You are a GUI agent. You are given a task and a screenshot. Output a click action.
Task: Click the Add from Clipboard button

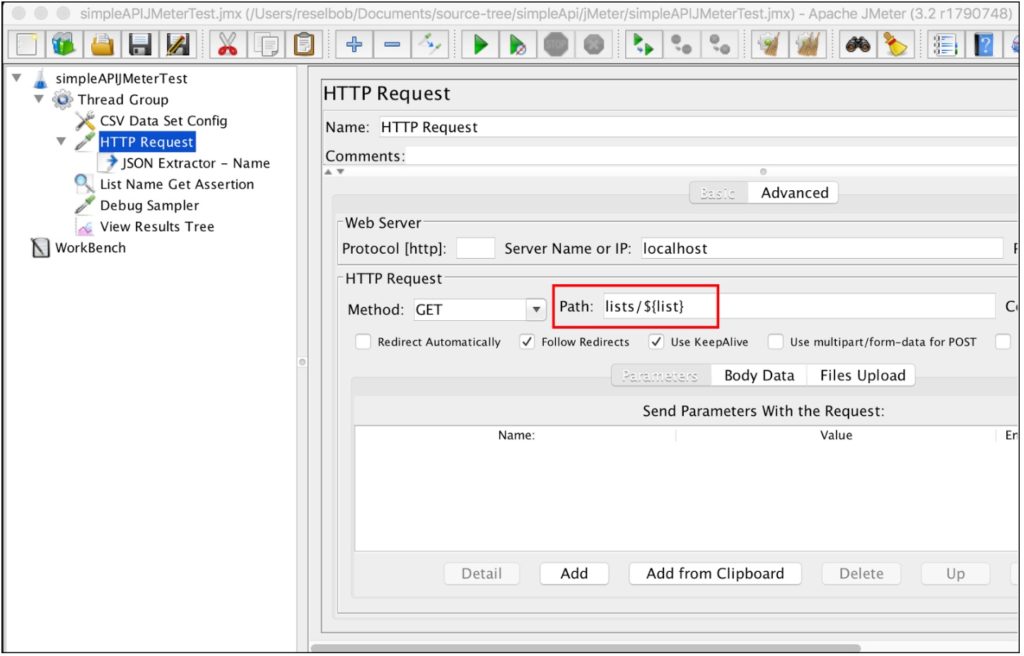[715, 573]
